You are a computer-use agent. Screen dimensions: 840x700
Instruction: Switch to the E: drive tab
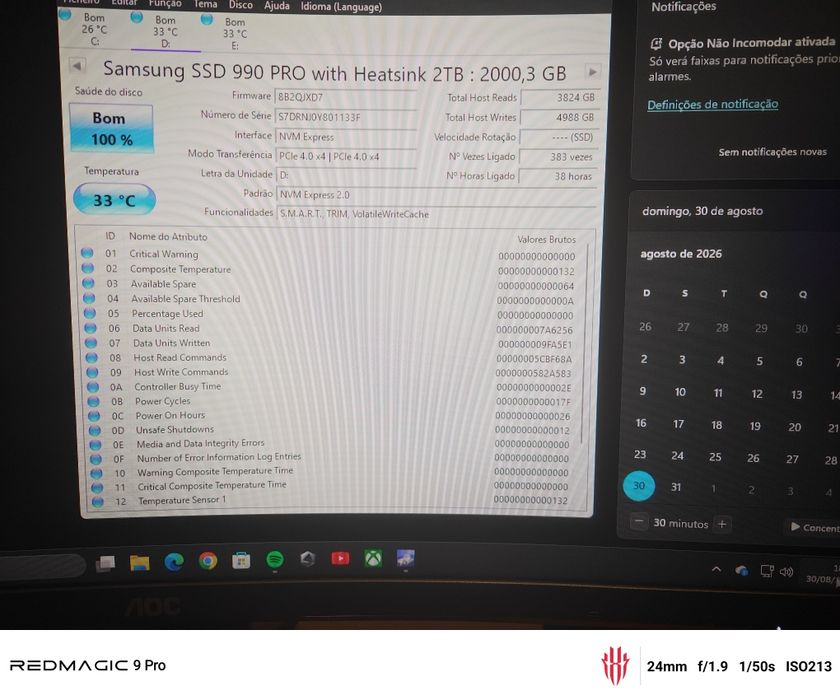tap(235, 34)
